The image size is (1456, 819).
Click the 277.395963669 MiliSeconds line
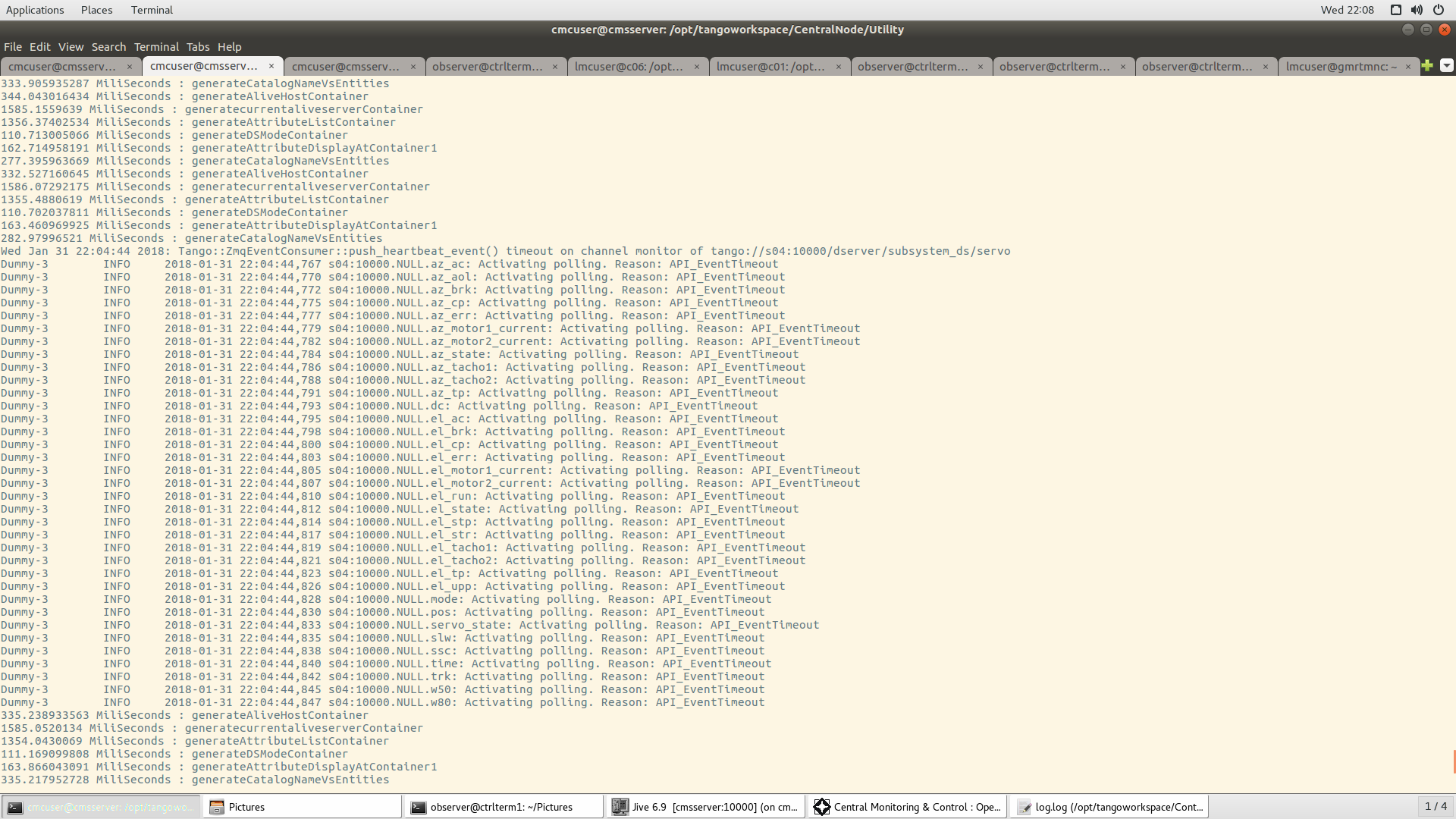195,161
